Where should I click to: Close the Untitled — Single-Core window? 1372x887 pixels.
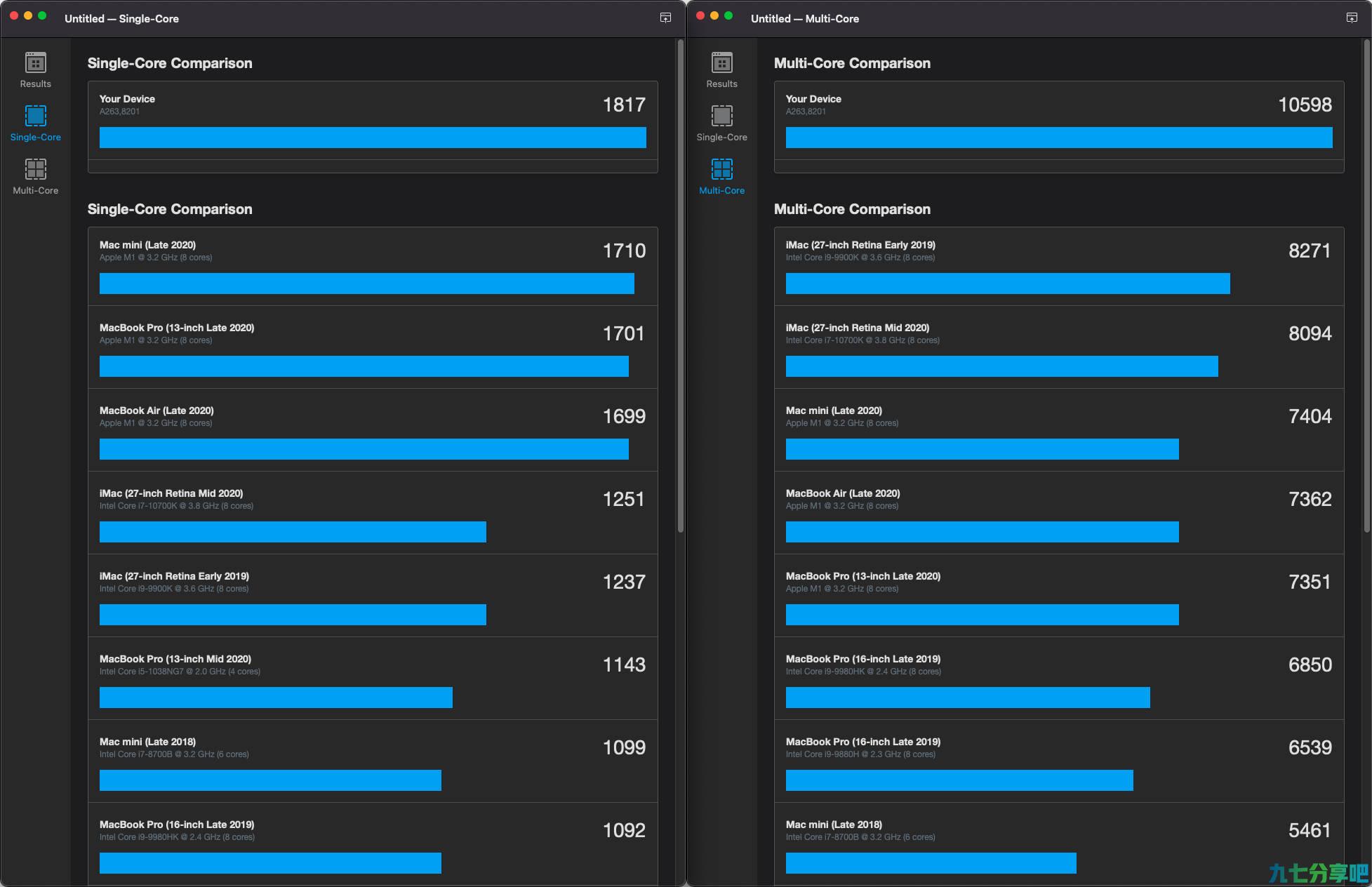point(14,15)
